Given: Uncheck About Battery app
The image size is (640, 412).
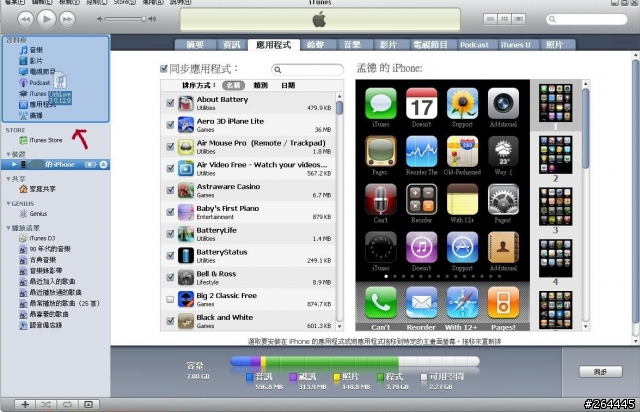Looking at the screenshot, I should click(170, 103).
